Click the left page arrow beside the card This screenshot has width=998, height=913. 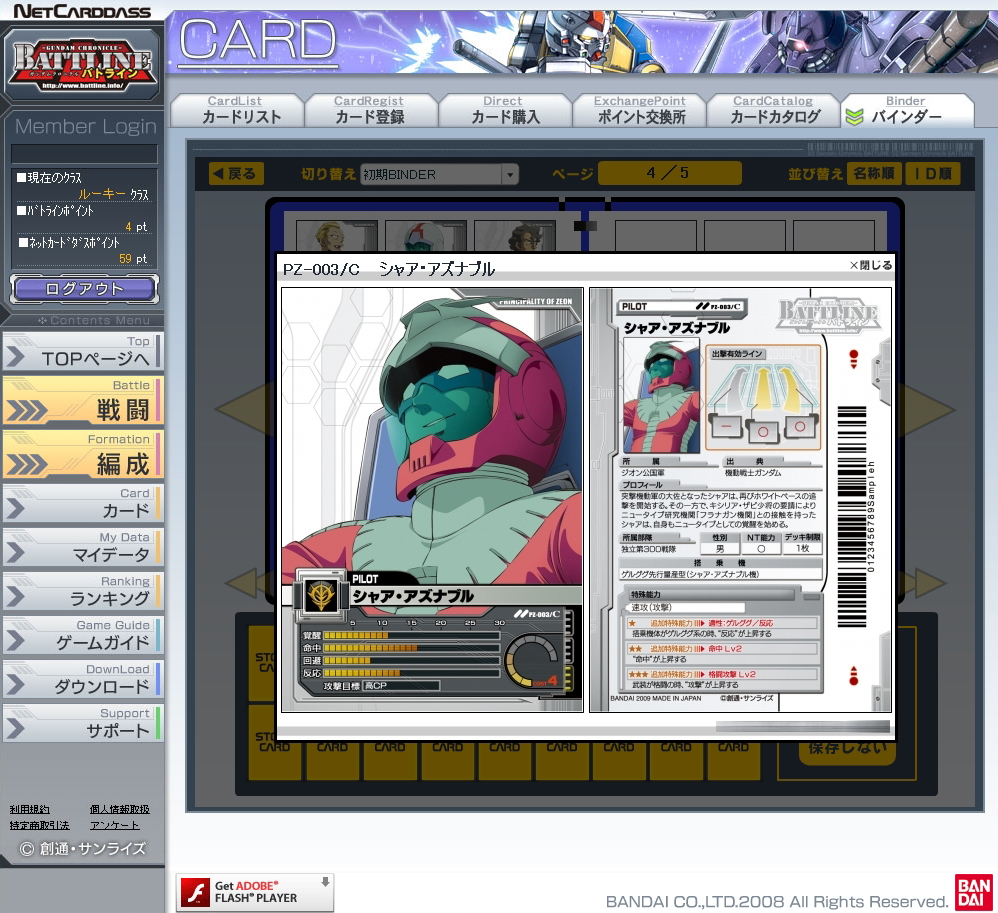[240, 408]
